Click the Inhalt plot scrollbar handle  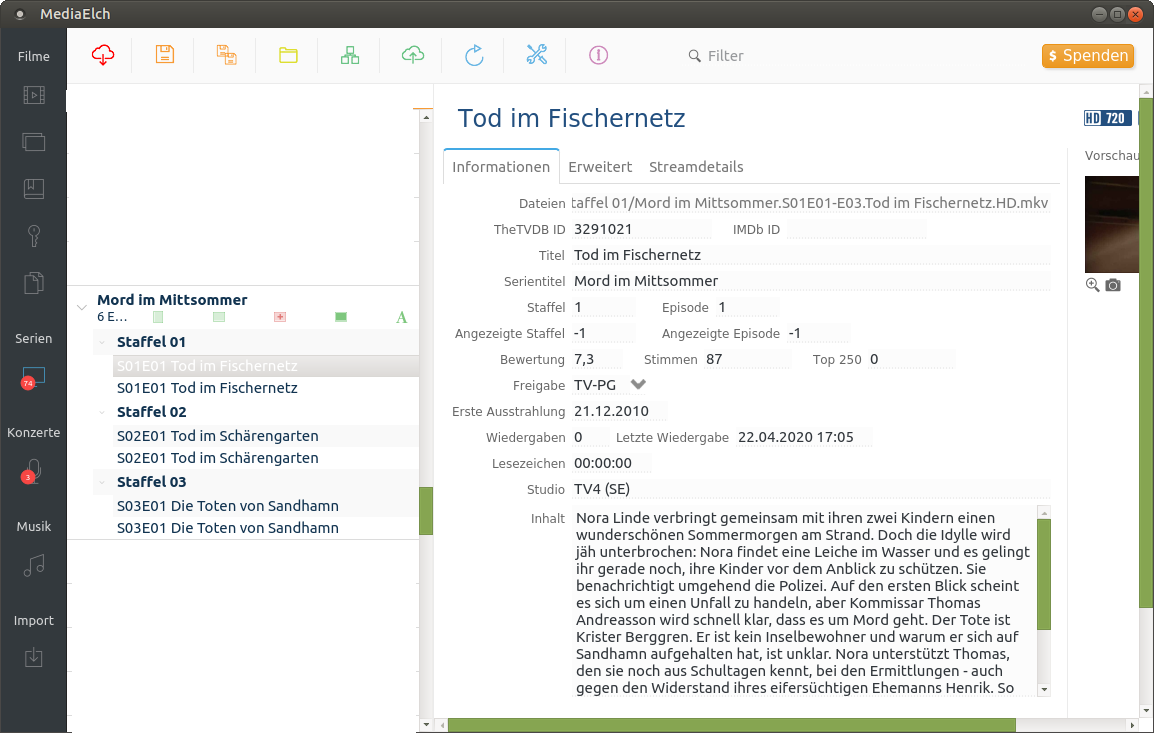[x=1044, y=574]
